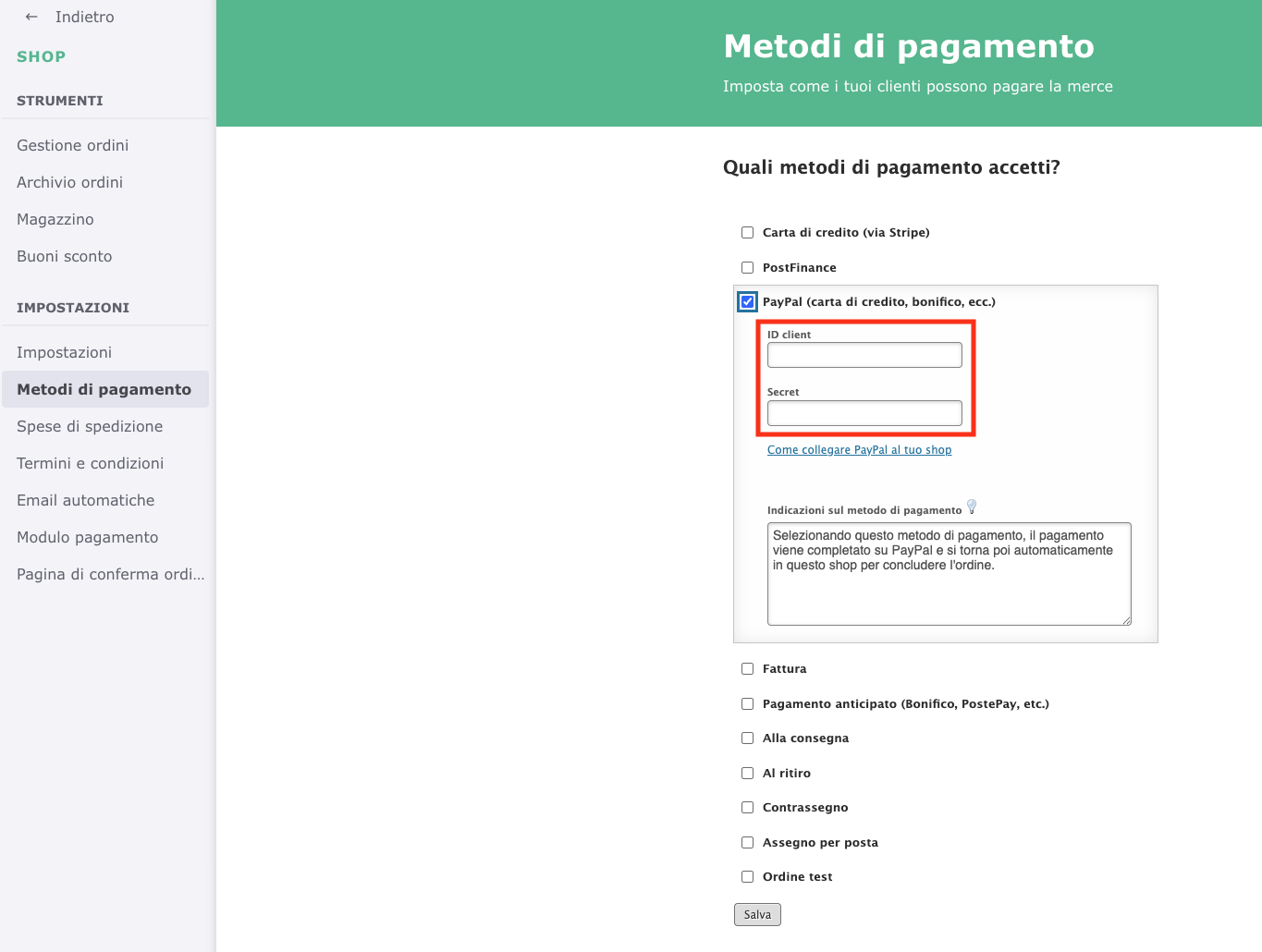Image resolution: width=1262 pixels, height=952 pixels.
Task: Tick the Assegno per posta checkbox
Action: pos(747,843)
